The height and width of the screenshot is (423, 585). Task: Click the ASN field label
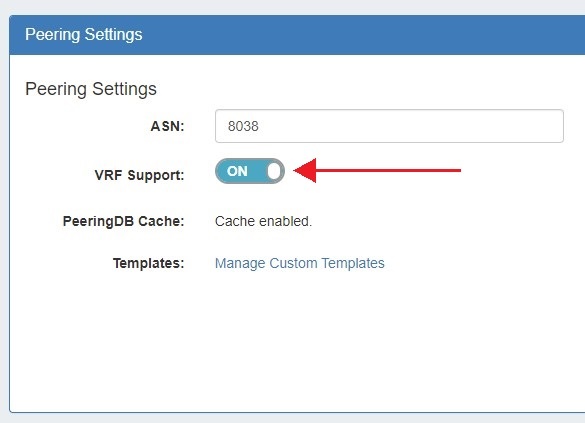[x=167, y=126]
